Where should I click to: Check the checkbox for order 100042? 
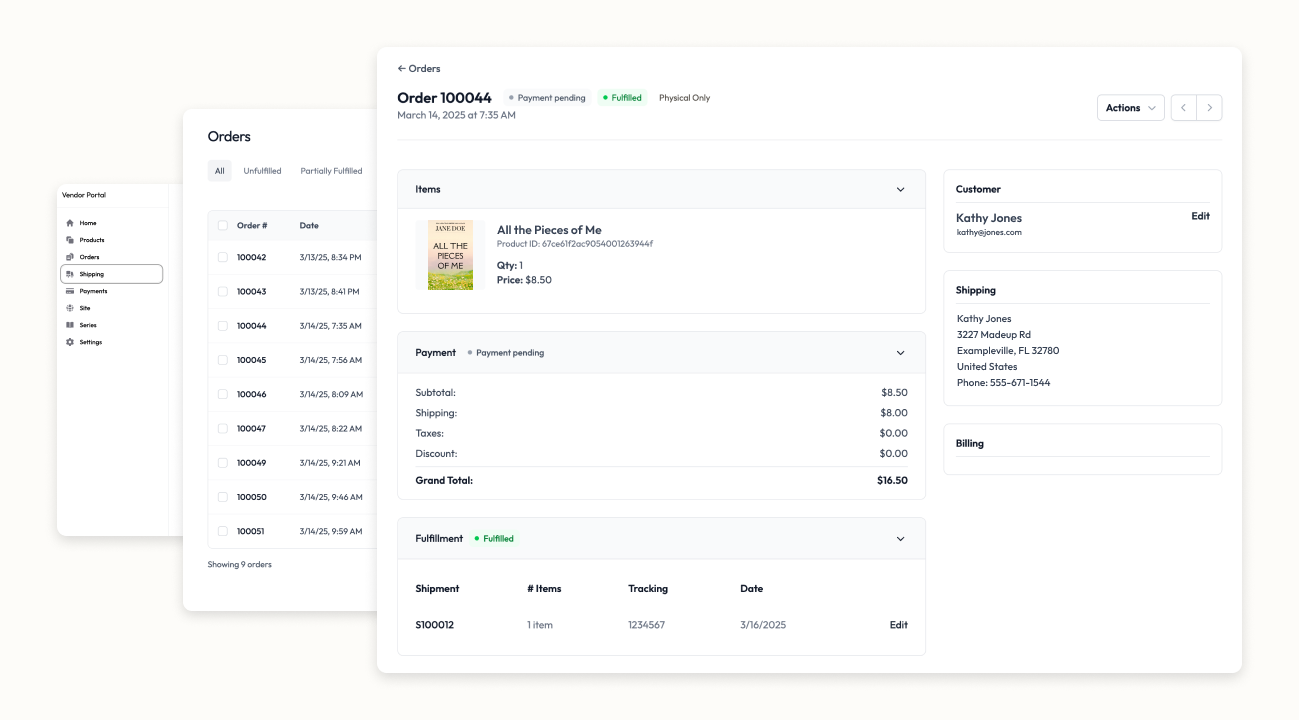click(222, 256)
